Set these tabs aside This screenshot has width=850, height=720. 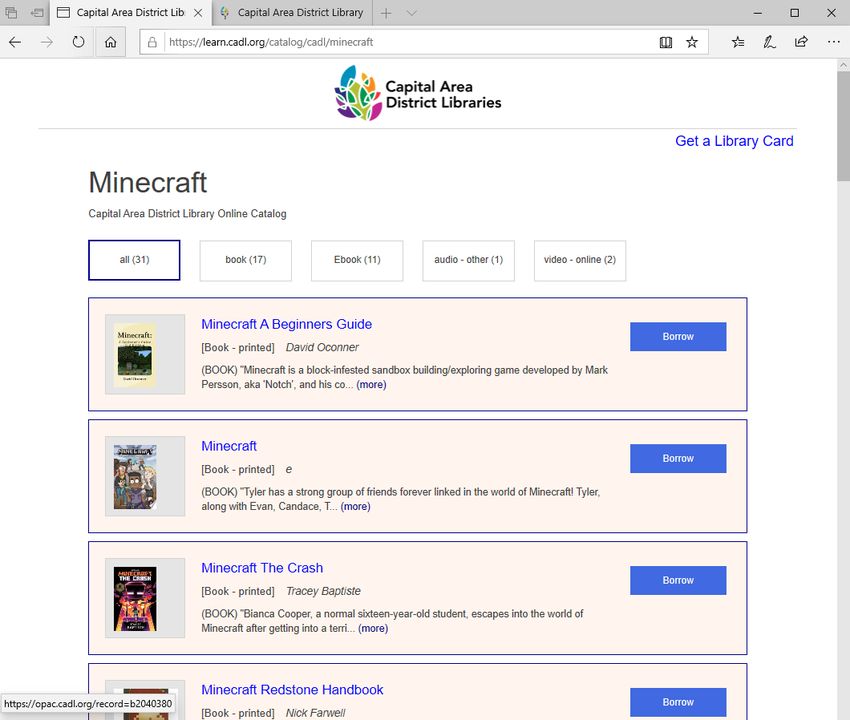click(x=37, y=13)
